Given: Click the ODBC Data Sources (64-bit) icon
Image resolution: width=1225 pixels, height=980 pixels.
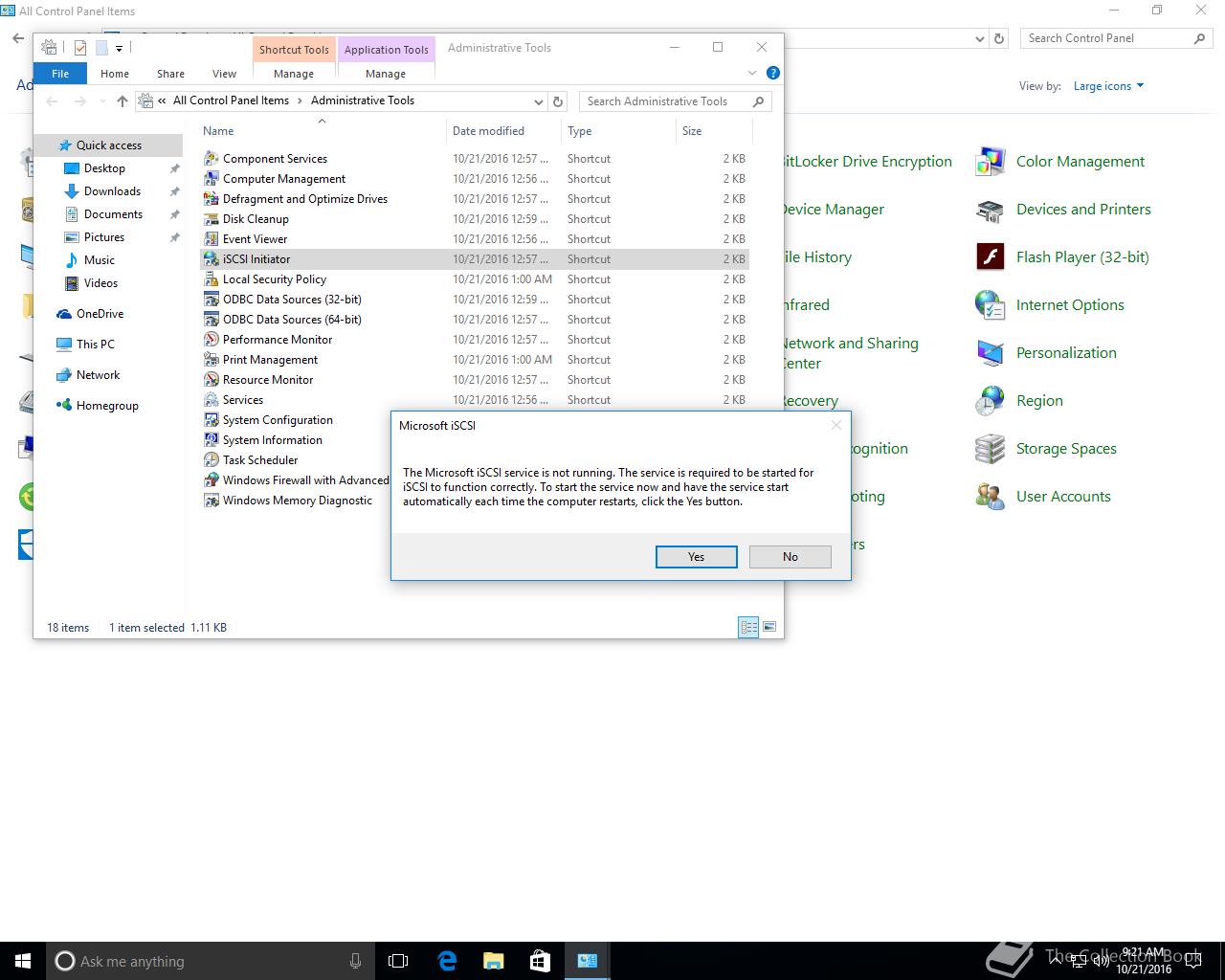Looking at the screenshot, I should (212, 320).
